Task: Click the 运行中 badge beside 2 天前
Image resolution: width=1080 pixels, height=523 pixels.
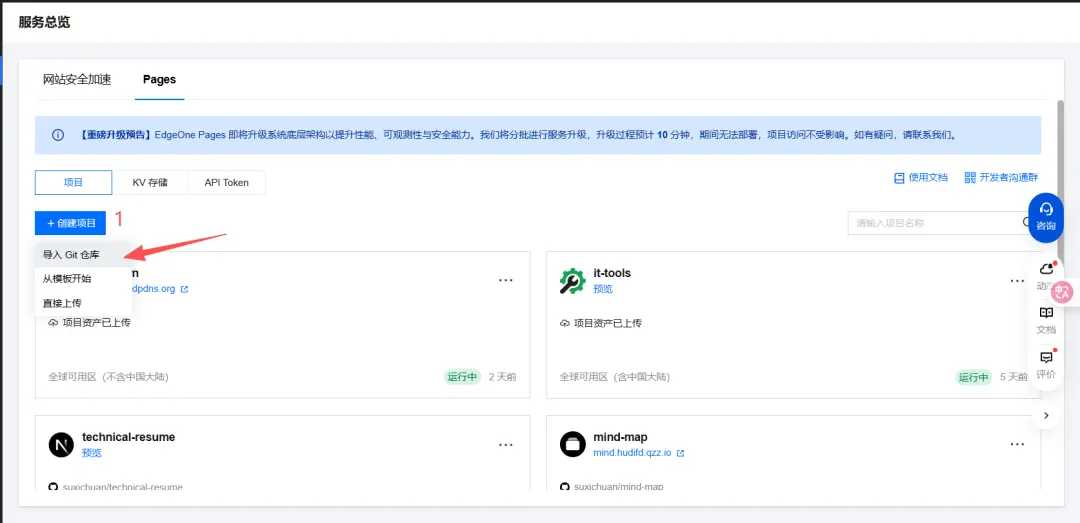Action: [x=462, y=377]
